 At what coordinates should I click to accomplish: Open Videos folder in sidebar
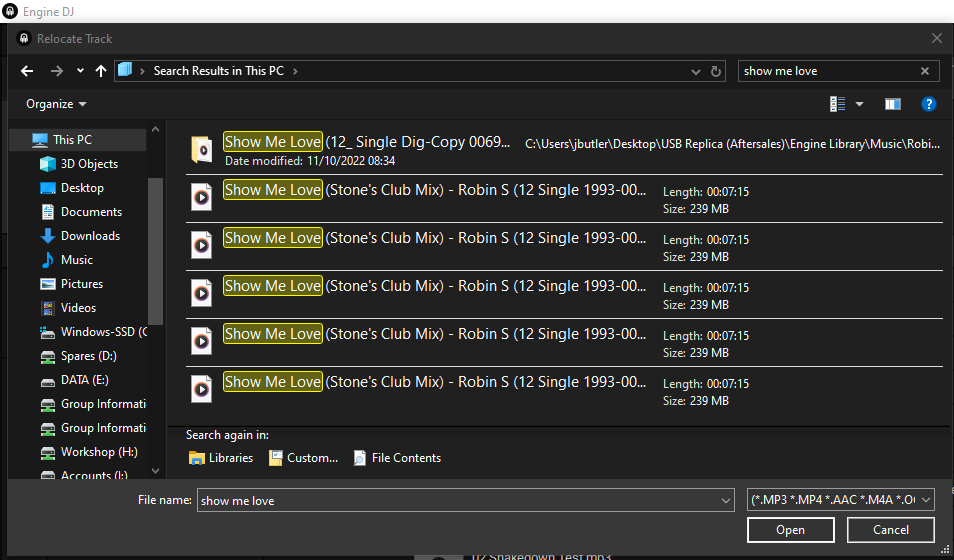pos(78,308)
